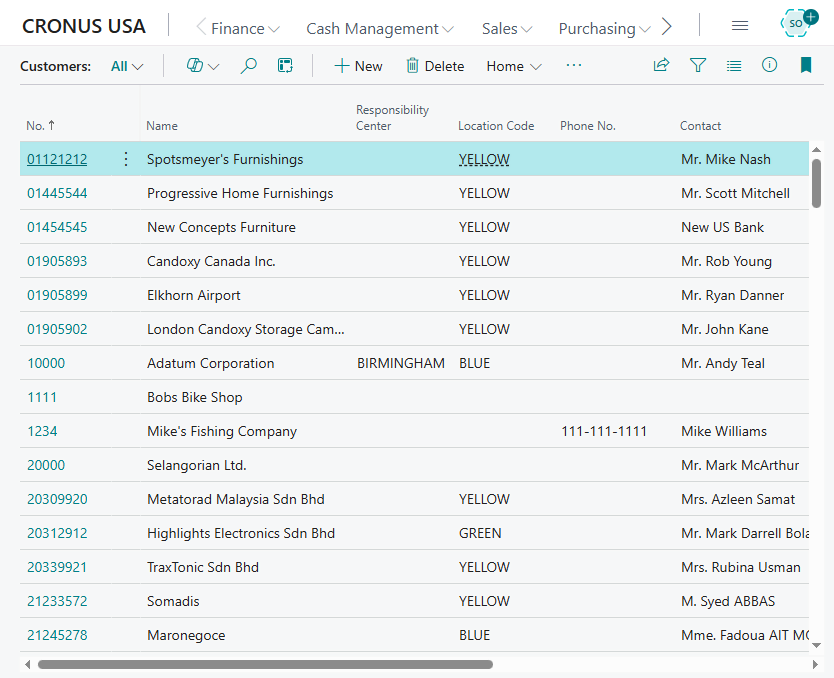
Task: Click the Edit List icon in the toolbar
Action: pos(285,66)
